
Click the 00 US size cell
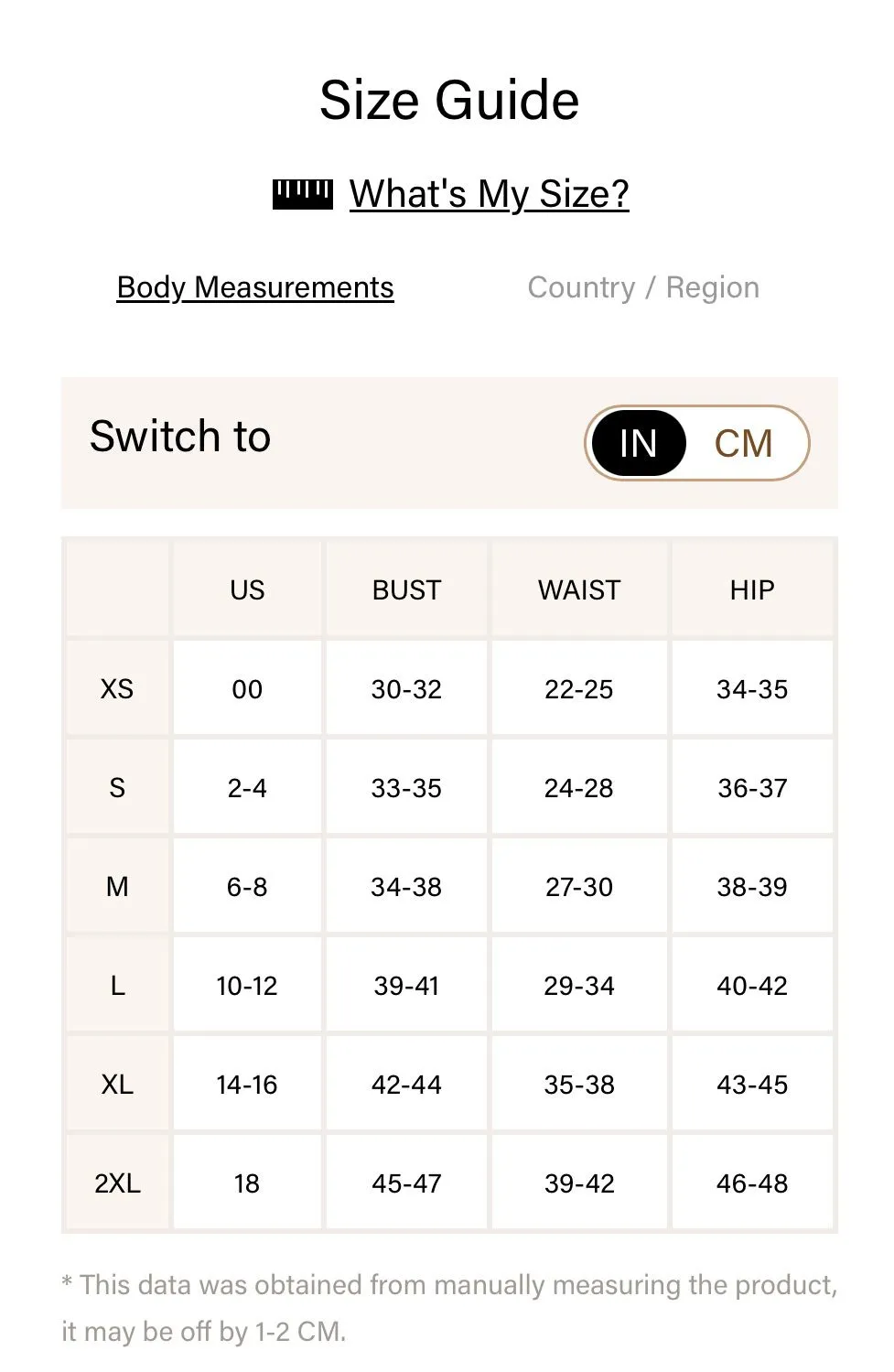click(247, 688)
